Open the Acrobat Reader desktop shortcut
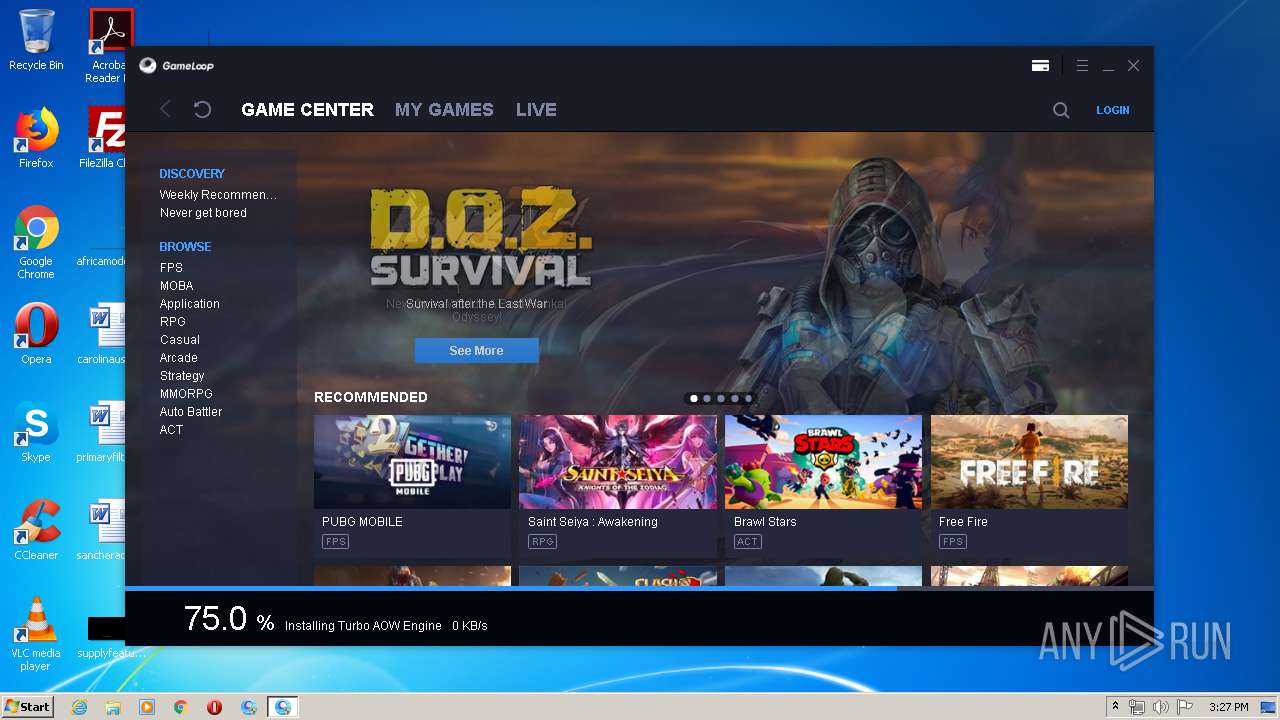Viewport: 1280px width, 720px height. point(108,46)
